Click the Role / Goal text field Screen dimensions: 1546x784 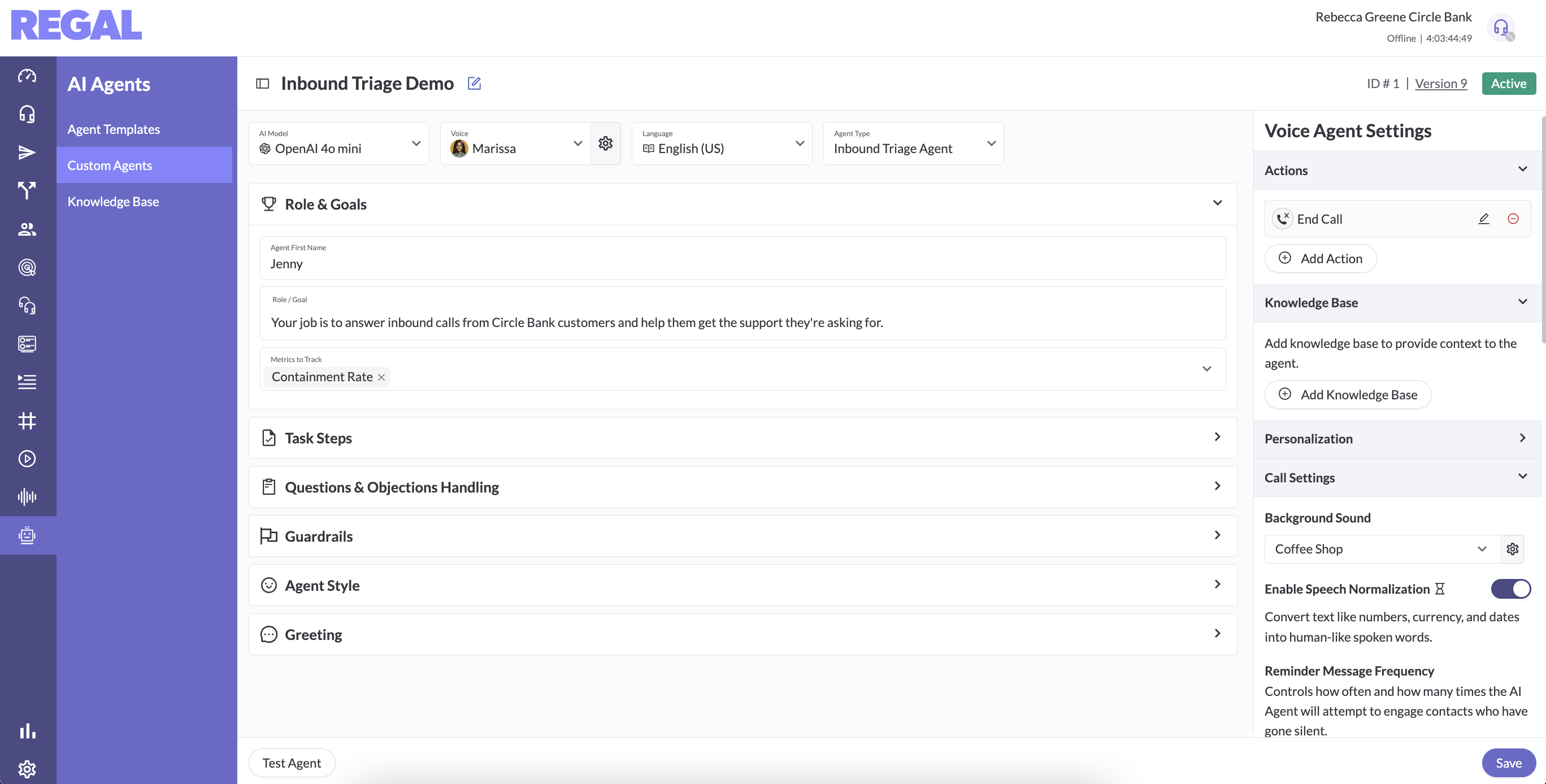pyautogui.click(x=743, y=313)
